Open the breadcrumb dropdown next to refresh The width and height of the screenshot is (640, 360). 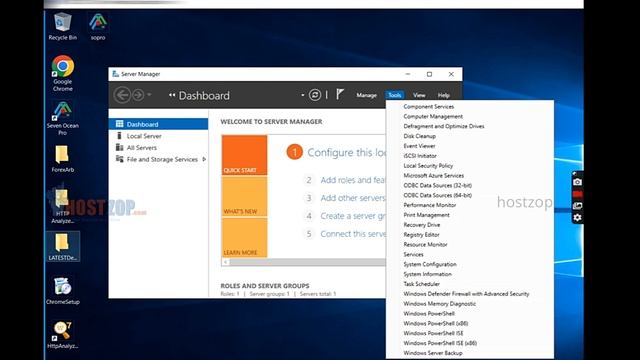pyautogui.click(x=302, y=96)
